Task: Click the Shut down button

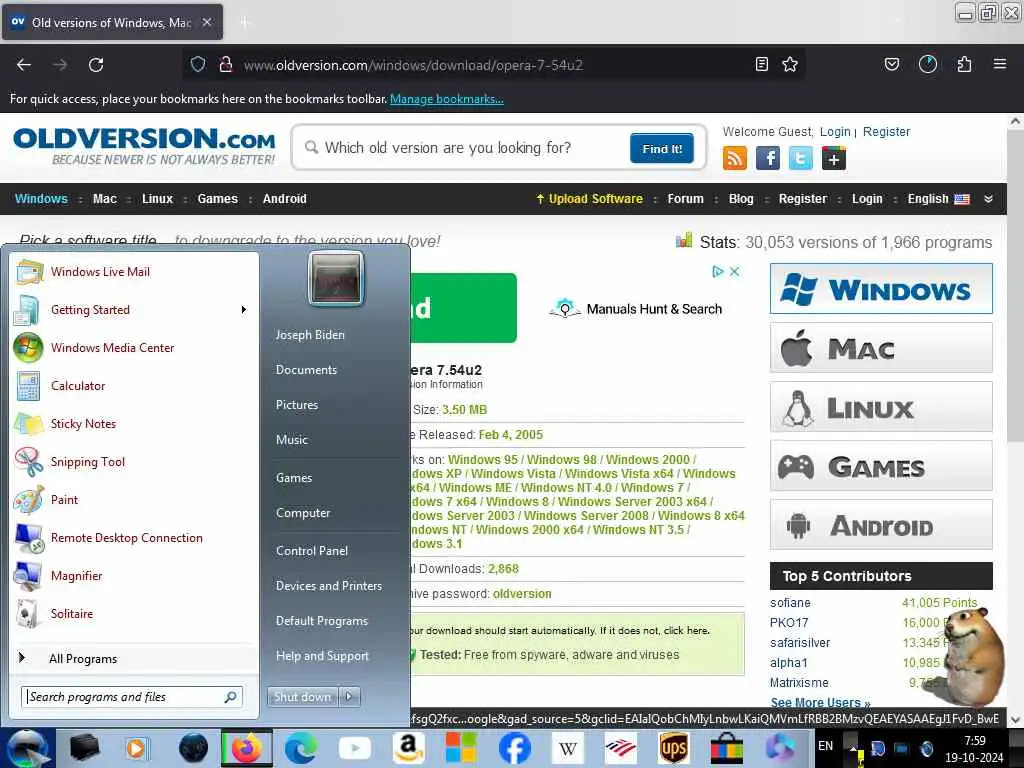Action: coord(302,697)
